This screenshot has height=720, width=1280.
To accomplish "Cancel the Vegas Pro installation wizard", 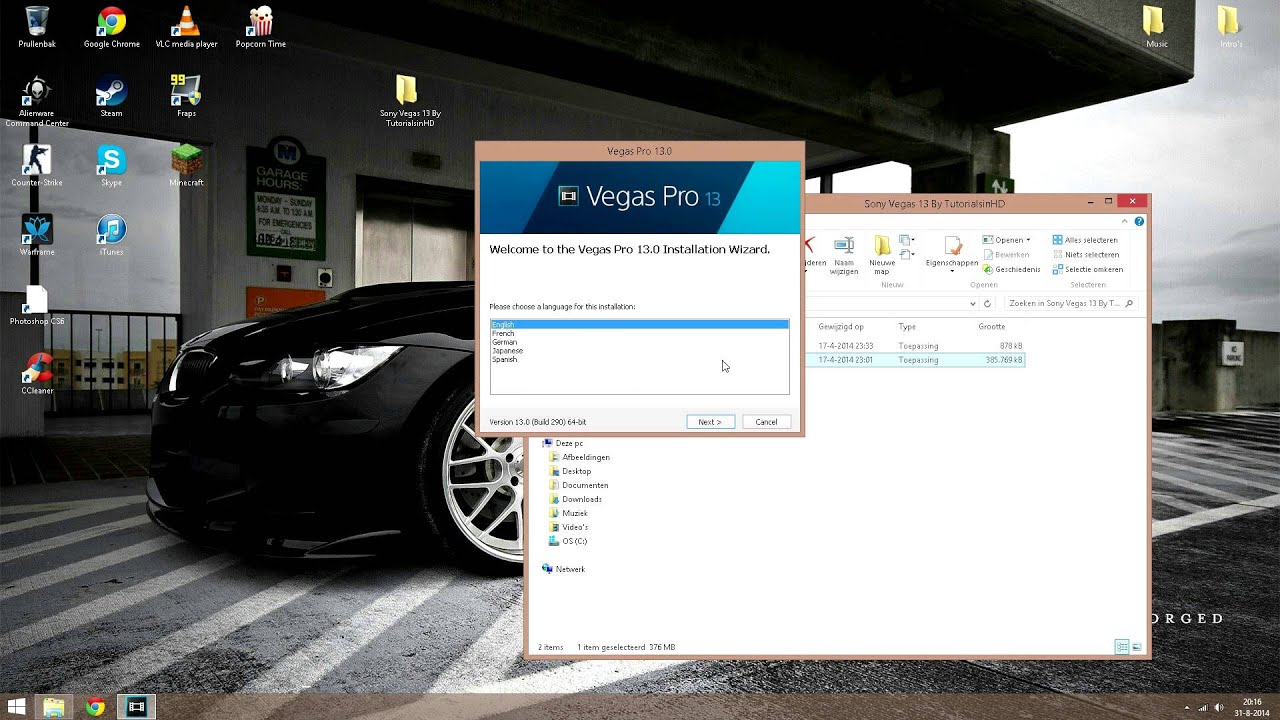I will 766,422.
